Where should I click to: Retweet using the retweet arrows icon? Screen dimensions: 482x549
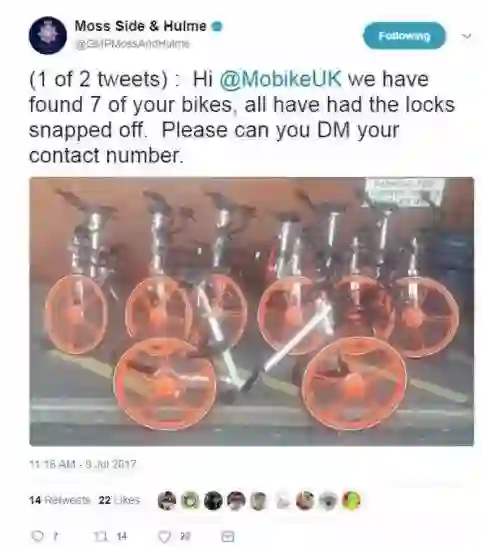(101, 536)
